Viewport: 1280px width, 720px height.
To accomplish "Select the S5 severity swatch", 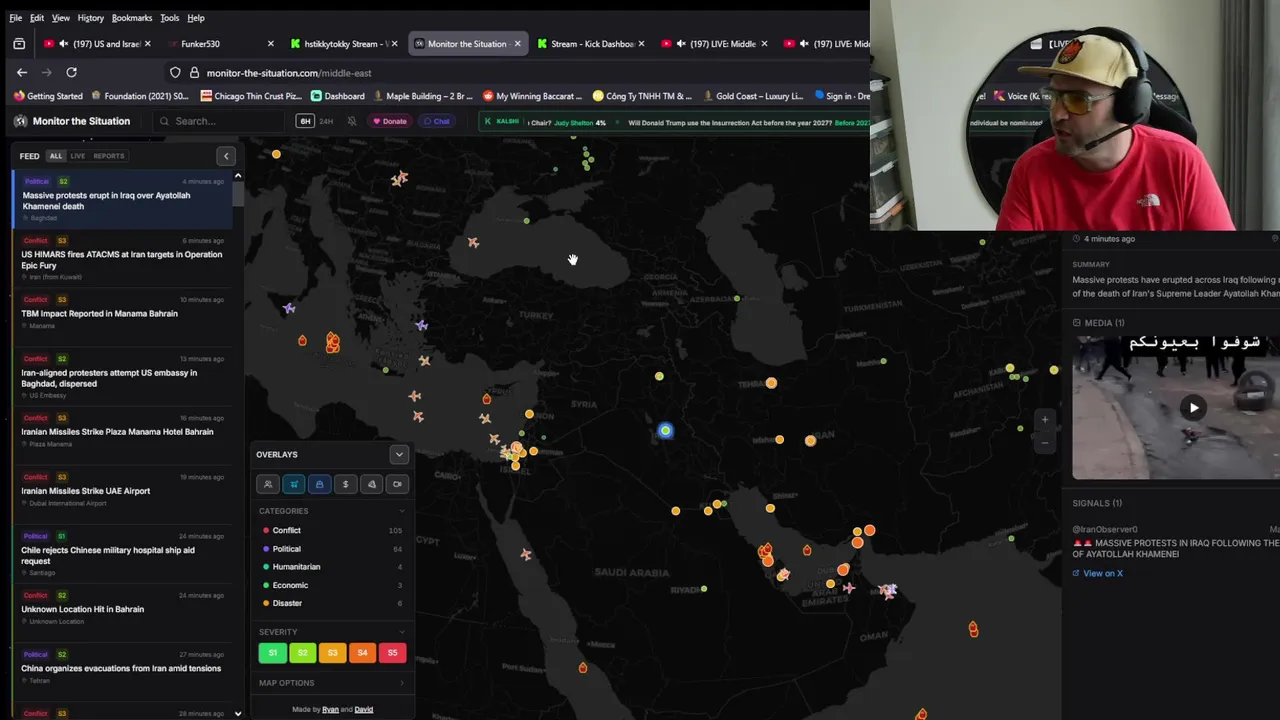I will point(392,653).
